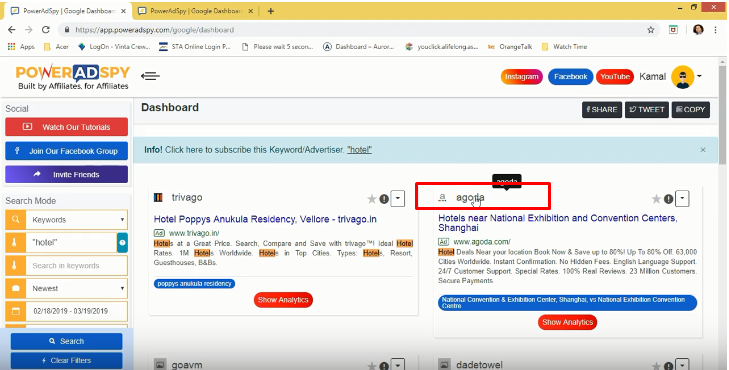Open Apps shortcut in bookmarks bar
The image size is (729, 370).
(x=21, y=46)
